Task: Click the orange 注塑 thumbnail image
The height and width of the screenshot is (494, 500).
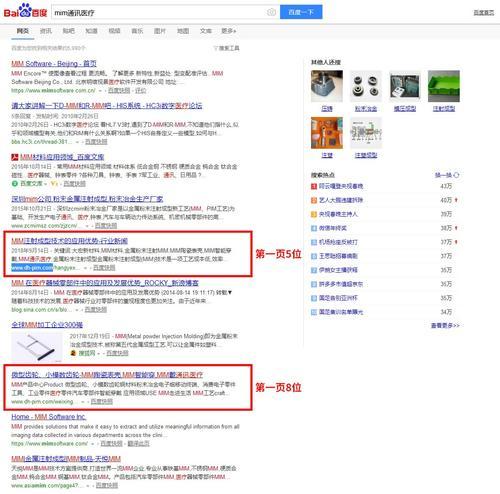Action: pos(327,133)
